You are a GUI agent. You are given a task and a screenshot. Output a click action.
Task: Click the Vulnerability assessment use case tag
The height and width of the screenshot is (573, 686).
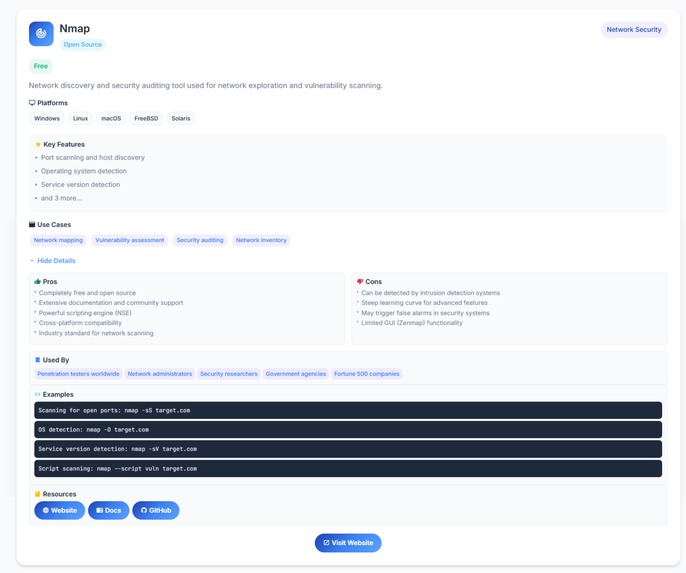[x=130, y=240]
